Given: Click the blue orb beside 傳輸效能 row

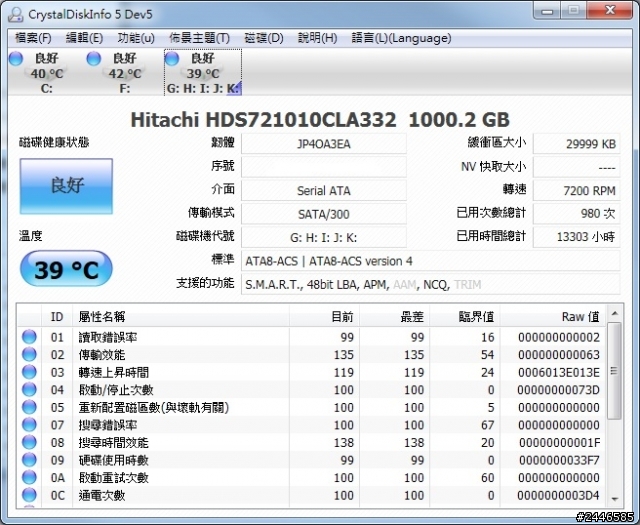Looking at the screenshot, I should point(29,355).
